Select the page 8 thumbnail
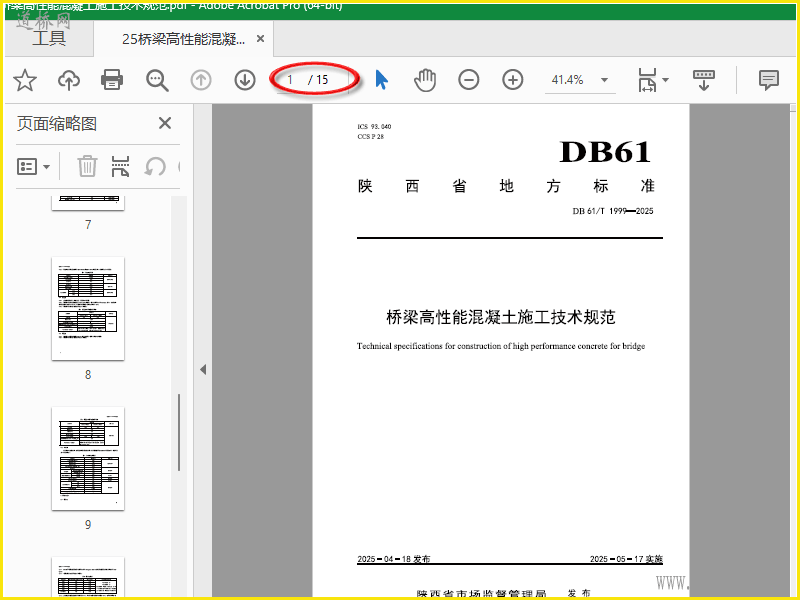Viewport: 800px width, 600px height. 88,309
